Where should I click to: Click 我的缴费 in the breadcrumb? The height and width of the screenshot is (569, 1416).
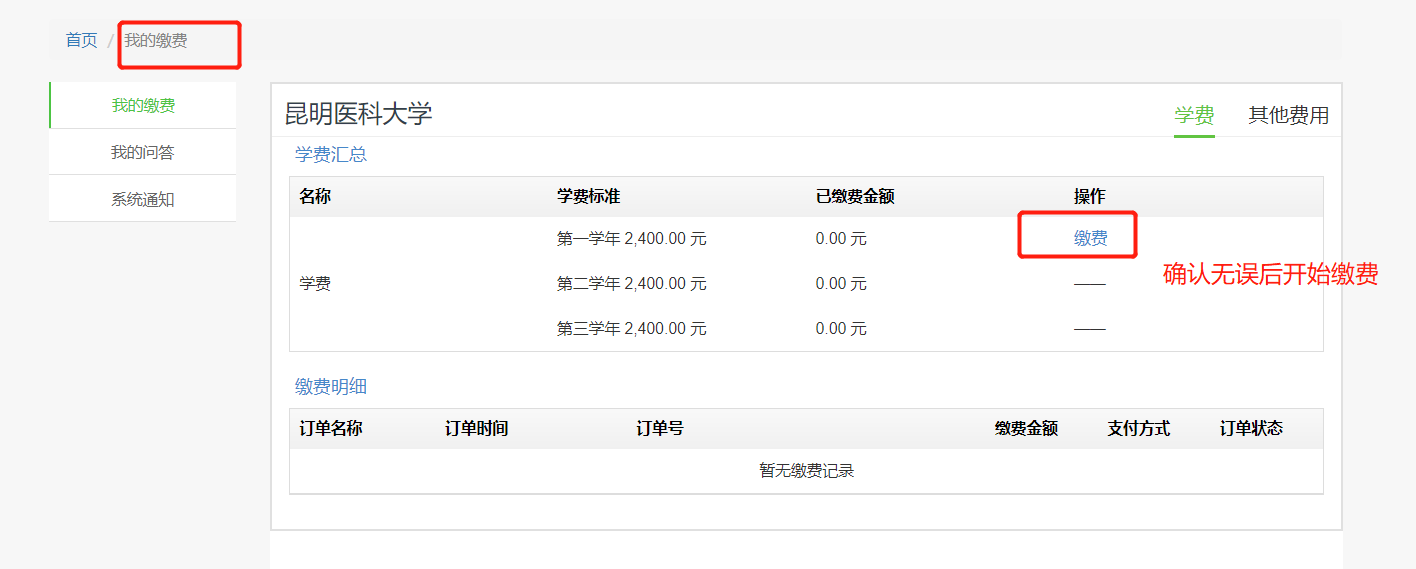tap(156, 41)
